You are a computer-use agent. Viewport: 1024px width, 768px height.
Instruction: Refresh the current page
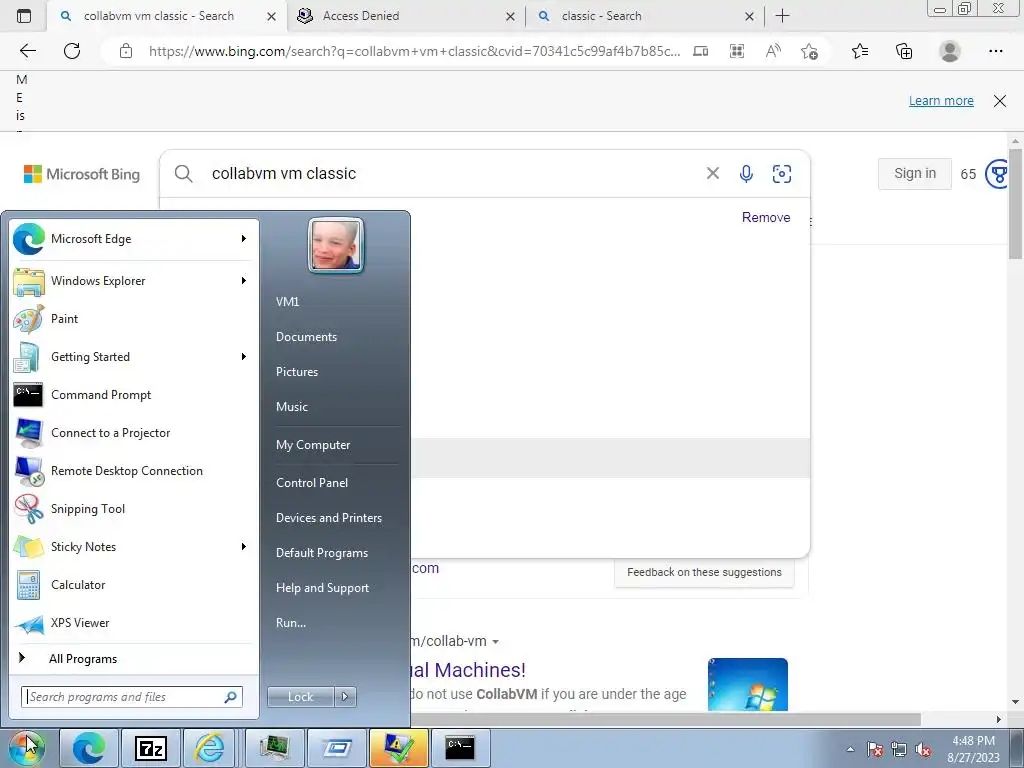(72, 51)
